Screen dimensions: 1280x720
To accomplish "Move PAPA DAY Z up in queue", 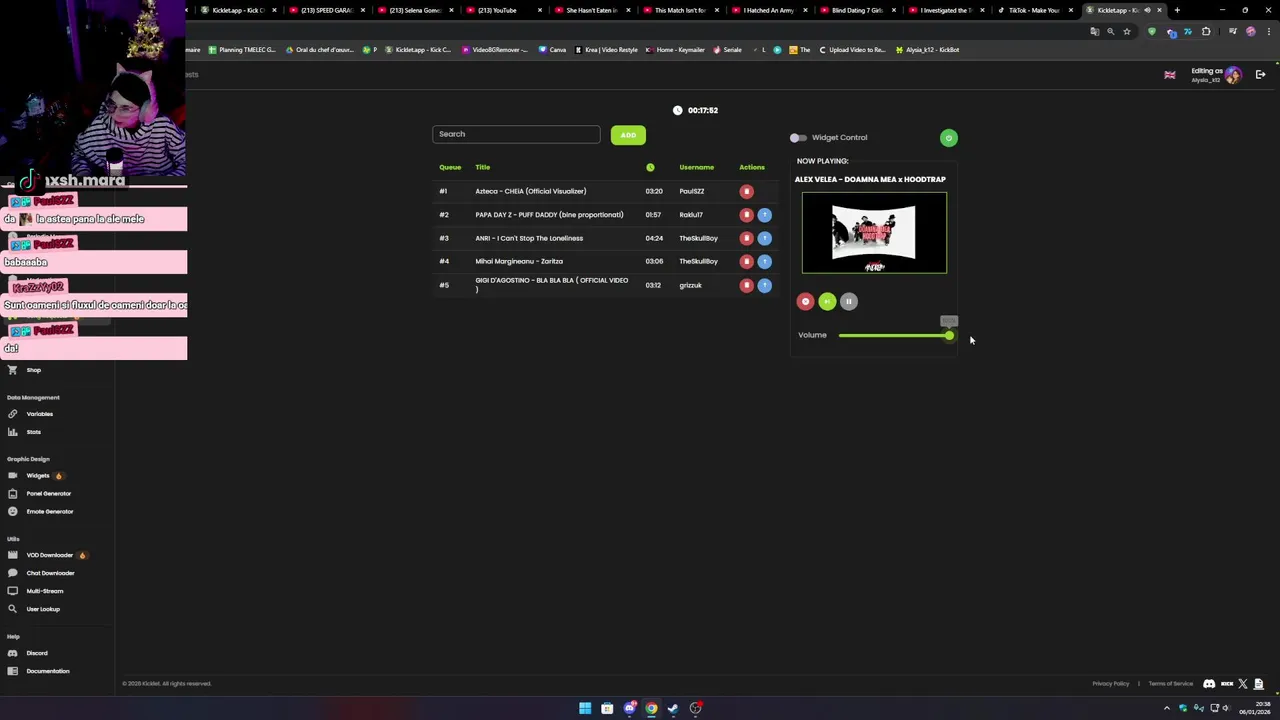I will pos(764,215).
